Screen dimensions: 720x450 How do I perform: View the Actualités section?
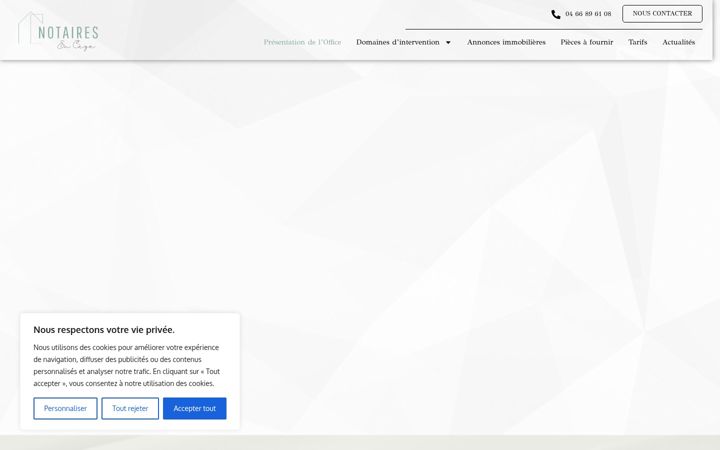(x=678, y=42)
